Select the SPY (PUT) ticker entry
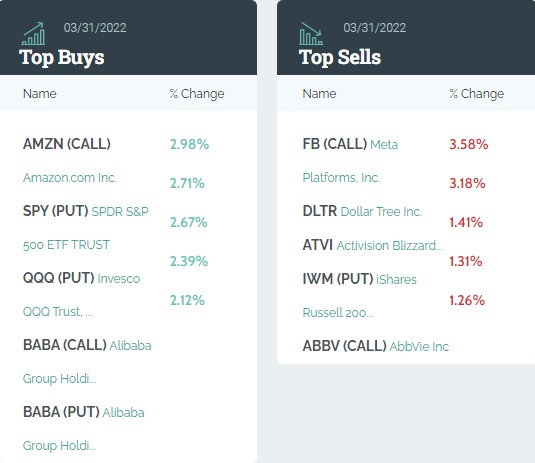Image resolution: width=535 pixels, height=463 pixels. click(56, 211)
